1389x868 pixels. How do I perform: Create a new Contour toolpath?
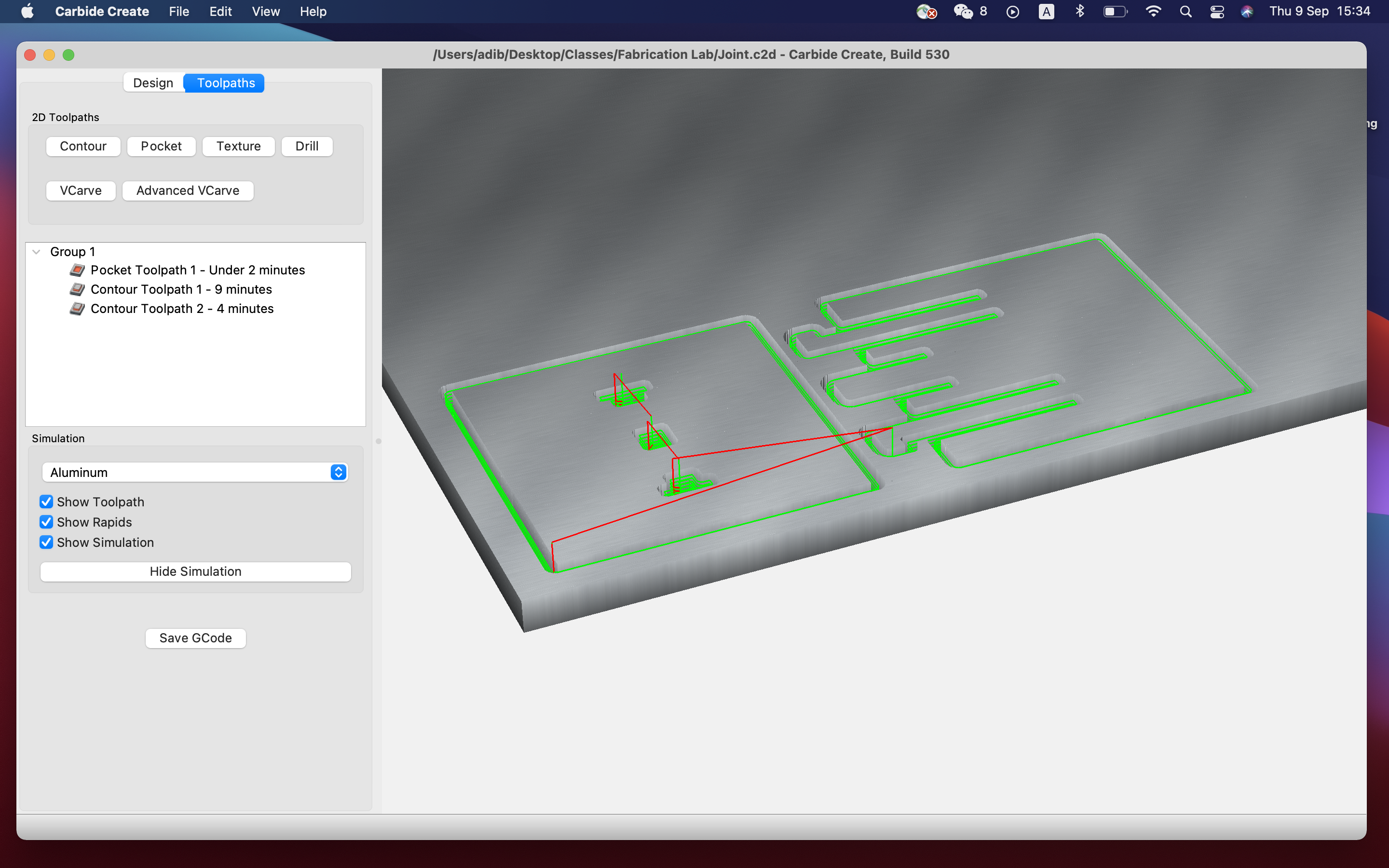tap(83, 147)
